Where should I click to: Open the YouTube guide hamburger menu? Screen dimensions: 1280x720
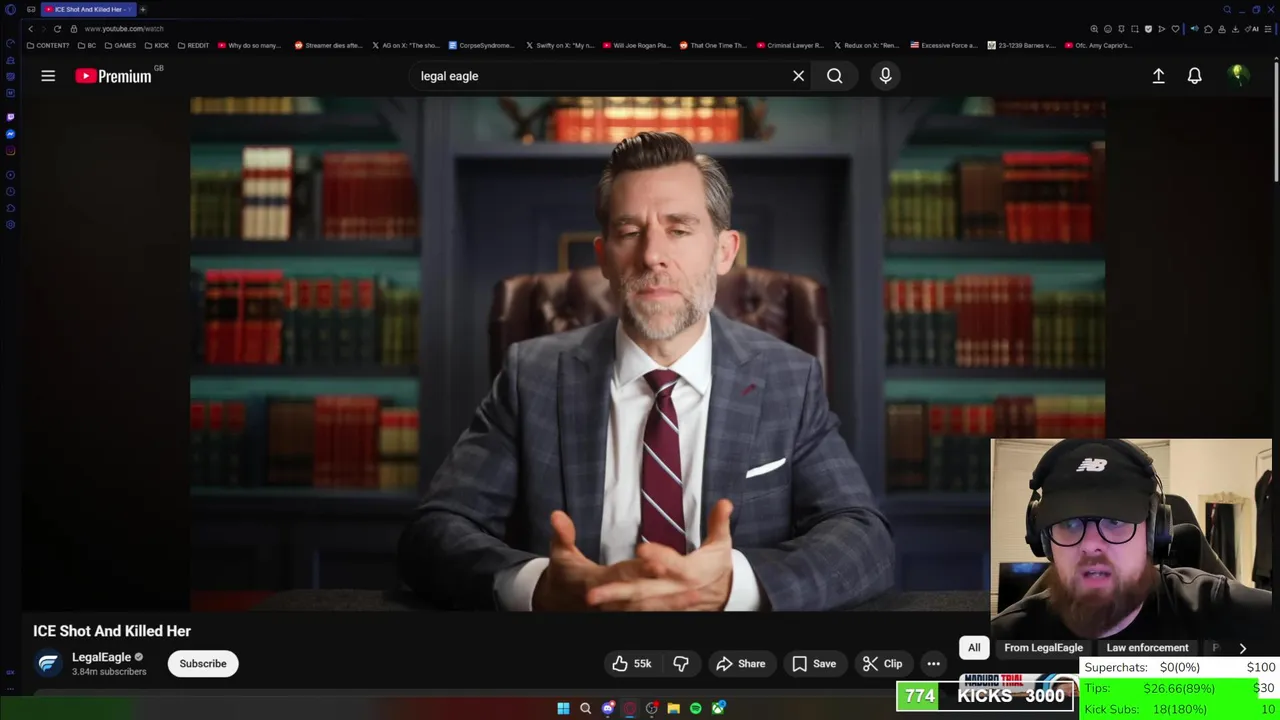coord(48,76)
